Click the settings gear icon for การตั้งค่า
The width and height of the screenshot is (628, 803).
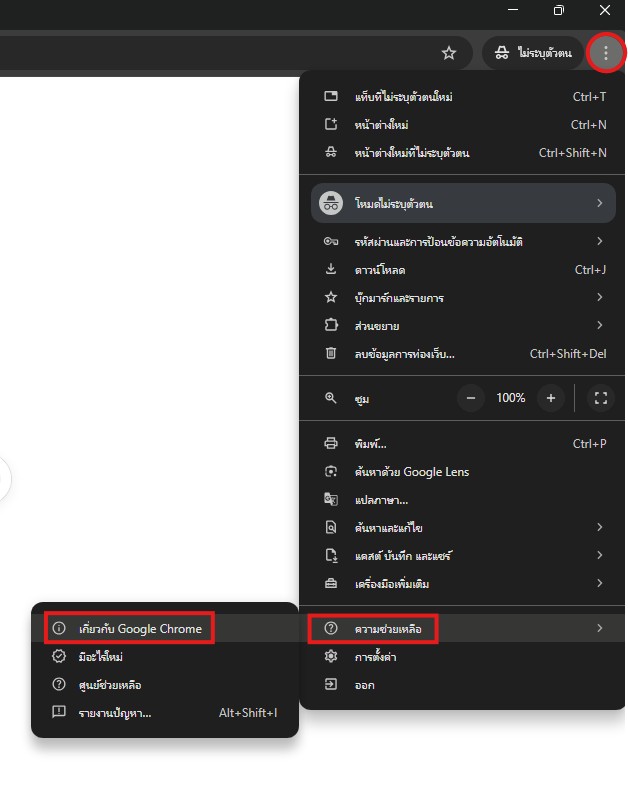(331, 657)
